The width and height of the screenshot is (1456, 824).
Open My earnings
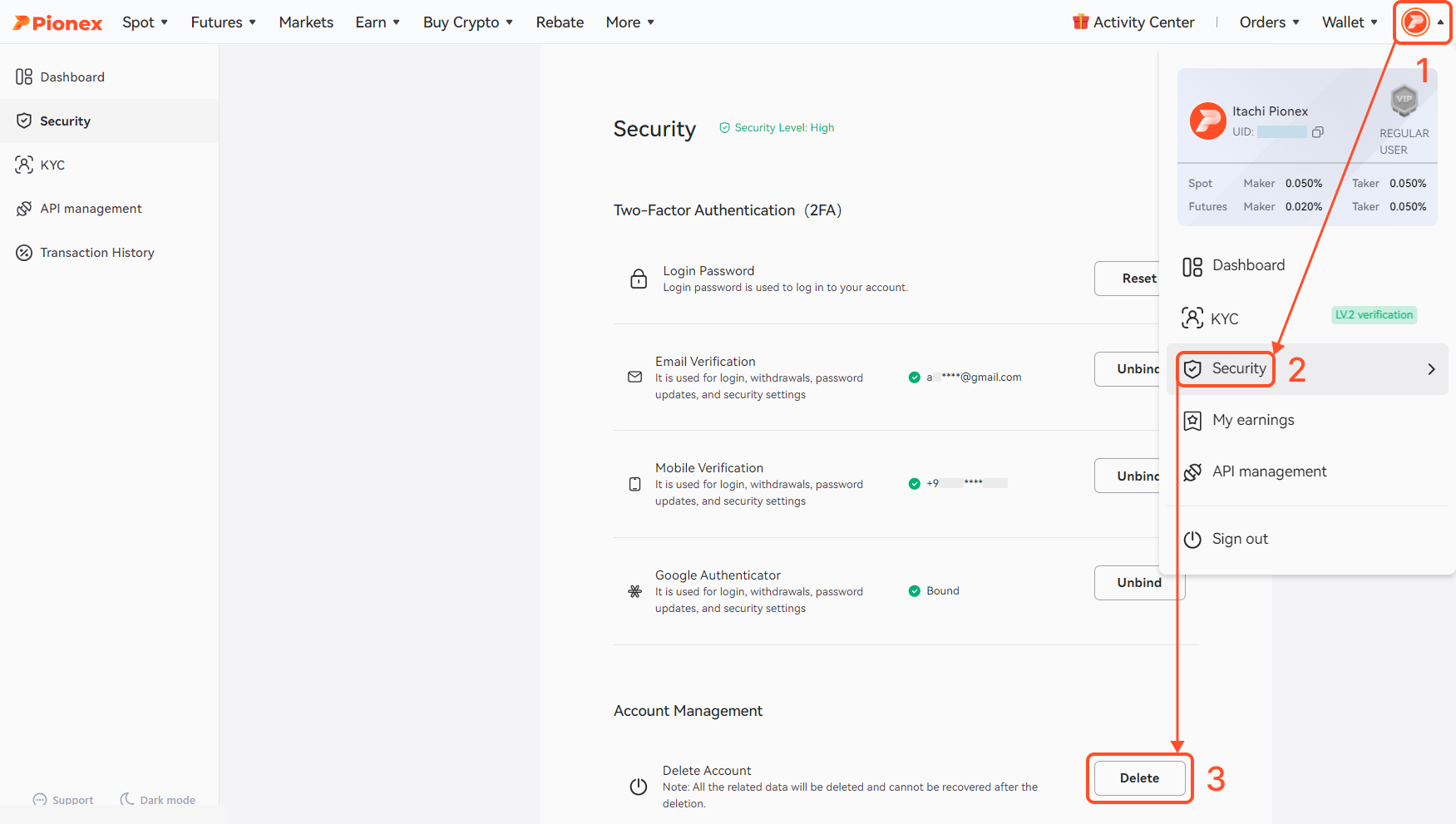pyautogui.click(x=1307, y=421)
